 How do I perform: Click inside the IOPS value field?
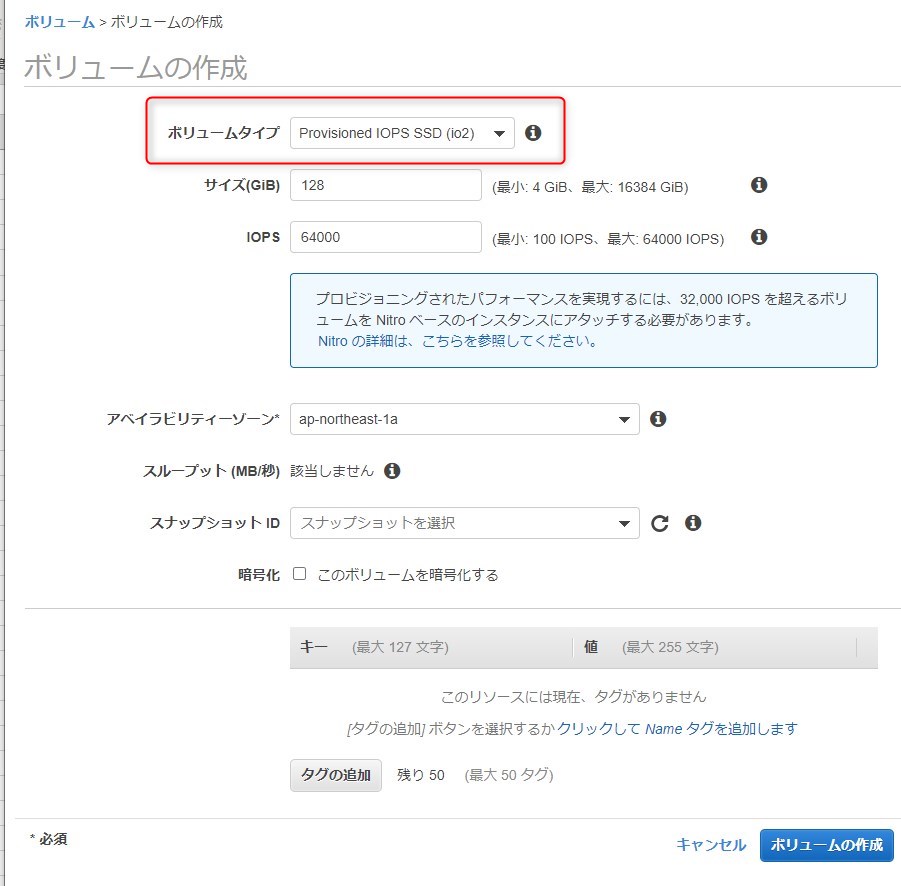[x=385, y=237]
